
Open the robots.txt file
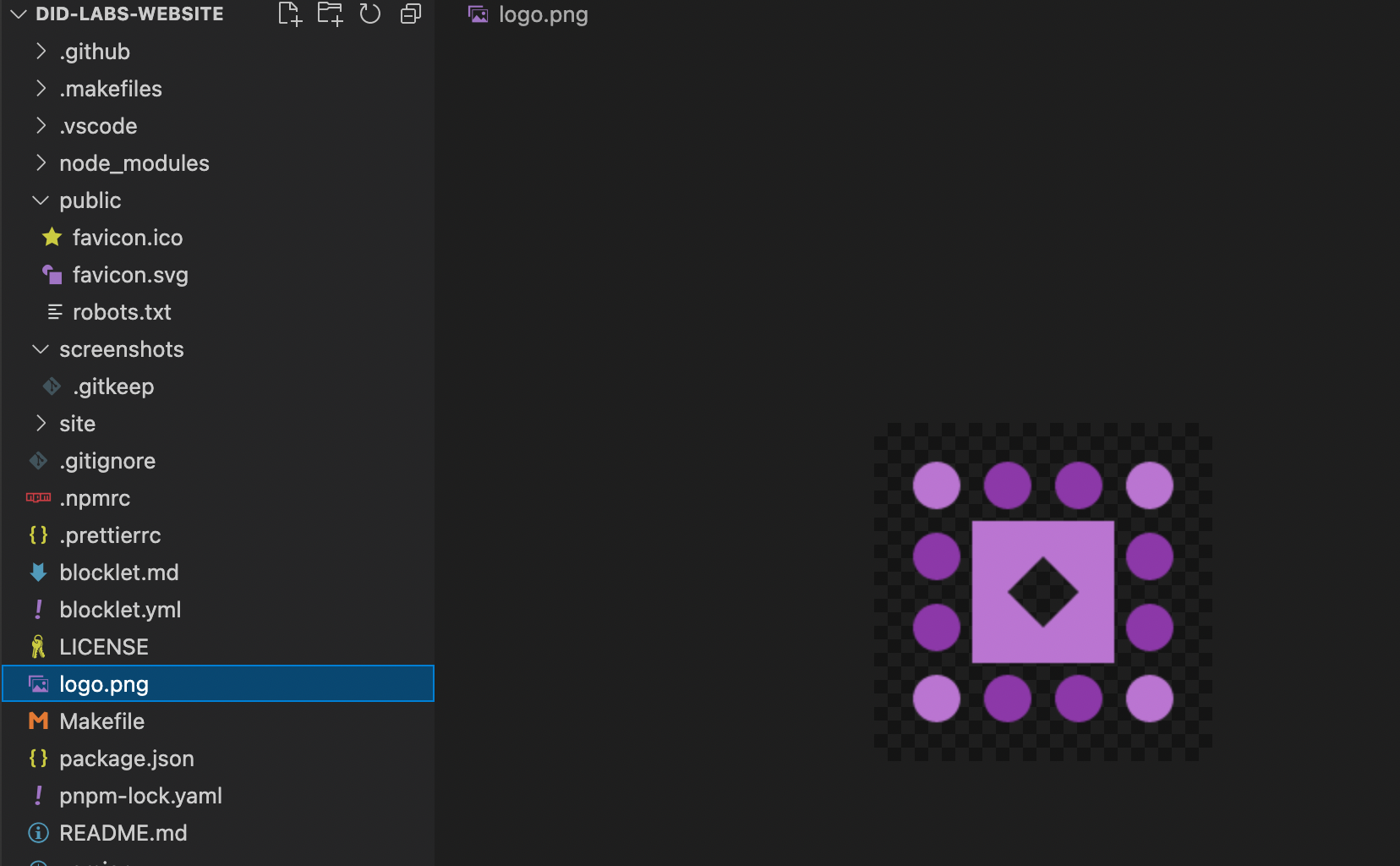[123, 312]
